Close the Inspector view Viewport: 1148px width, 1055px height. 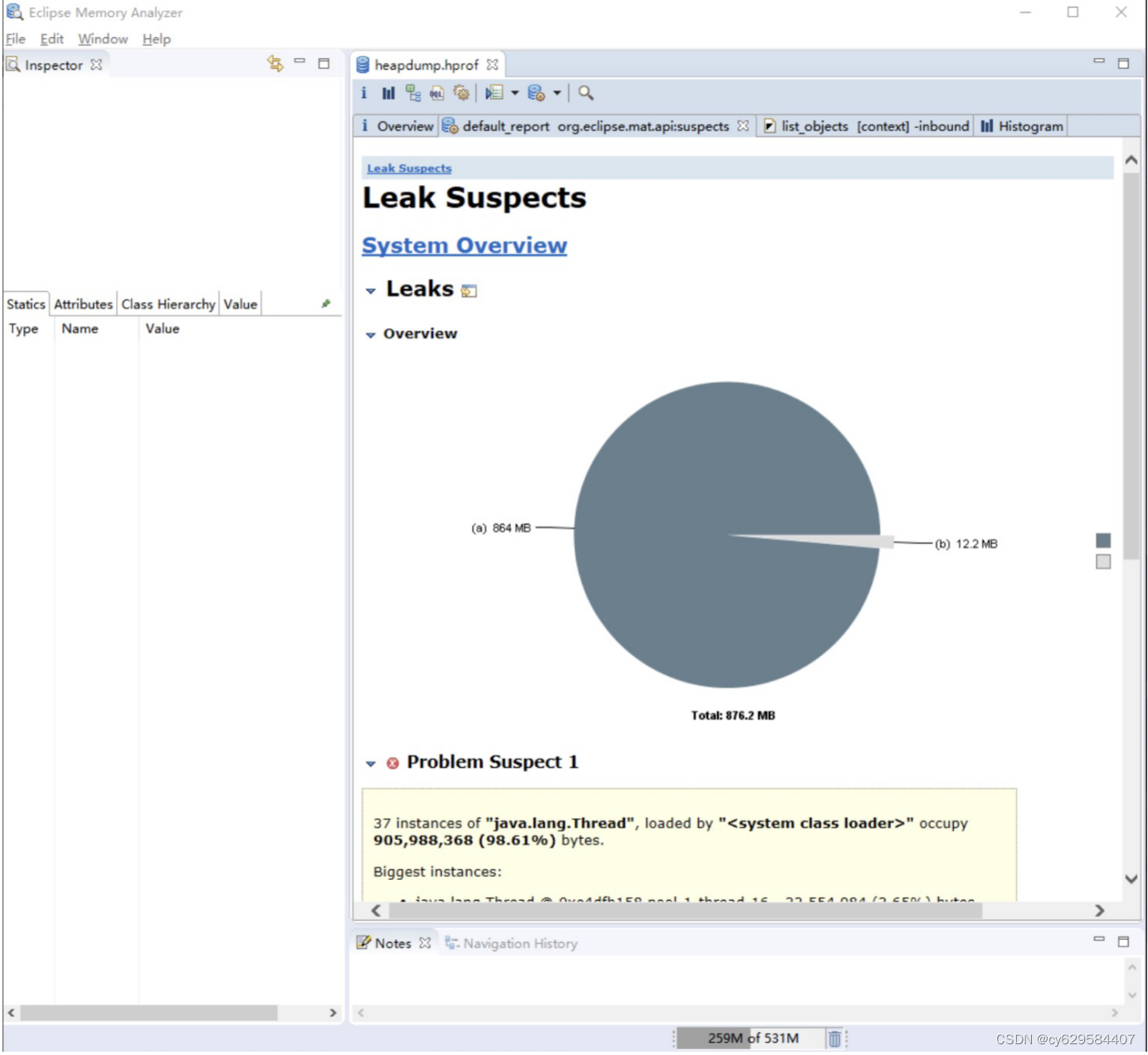pos(96,65)
